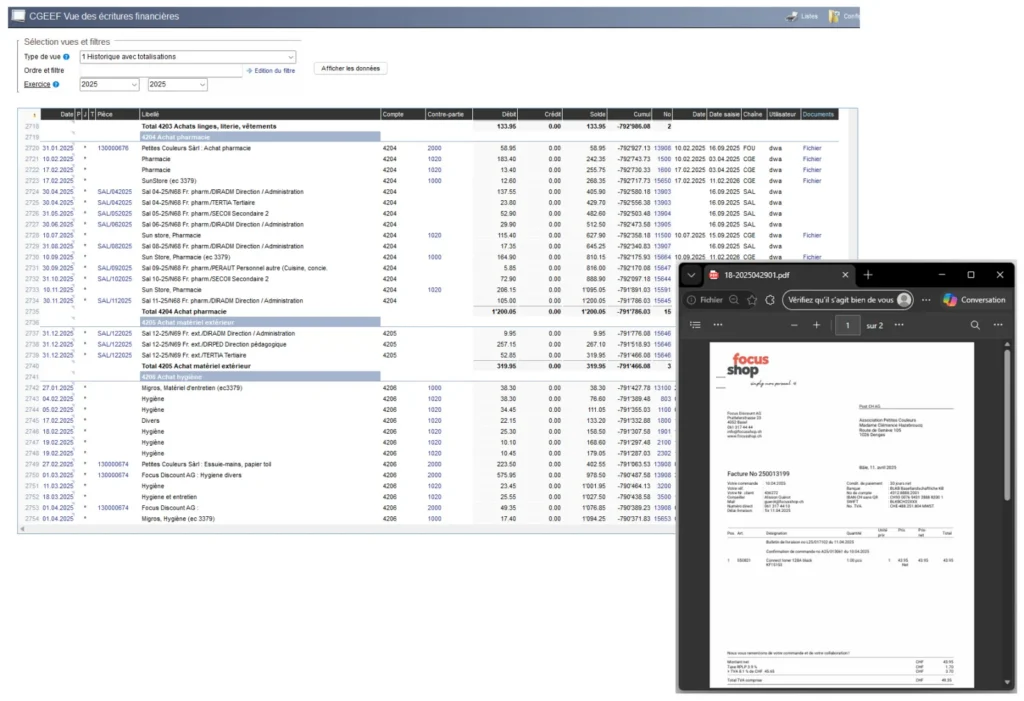Viewport: 1024px width, 701px height.
Task: Add a new tab in the PDF viewer
Action: coord(868,275)
